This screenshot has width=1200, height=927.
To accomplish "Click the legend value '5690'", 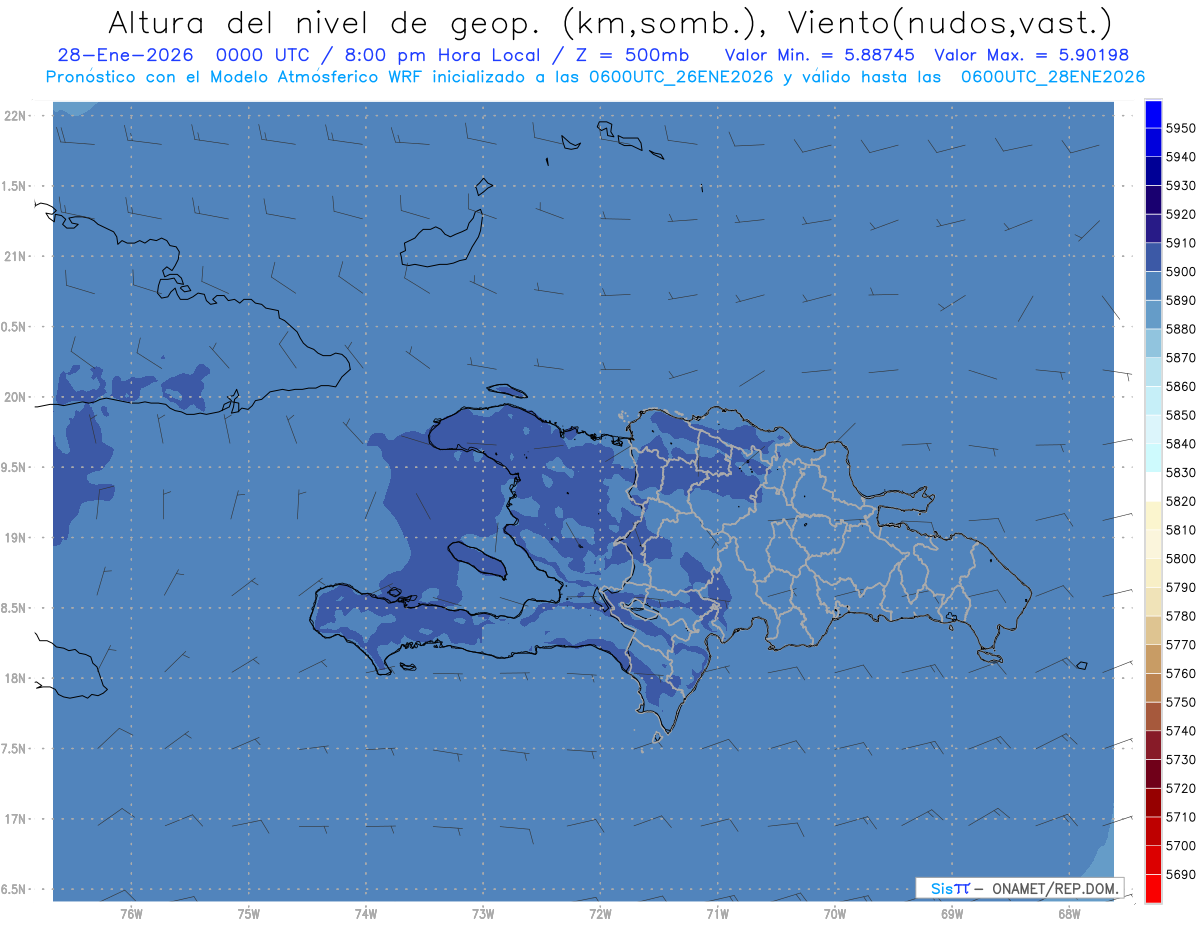I will pyautogui.click(x=1180, y=875).
